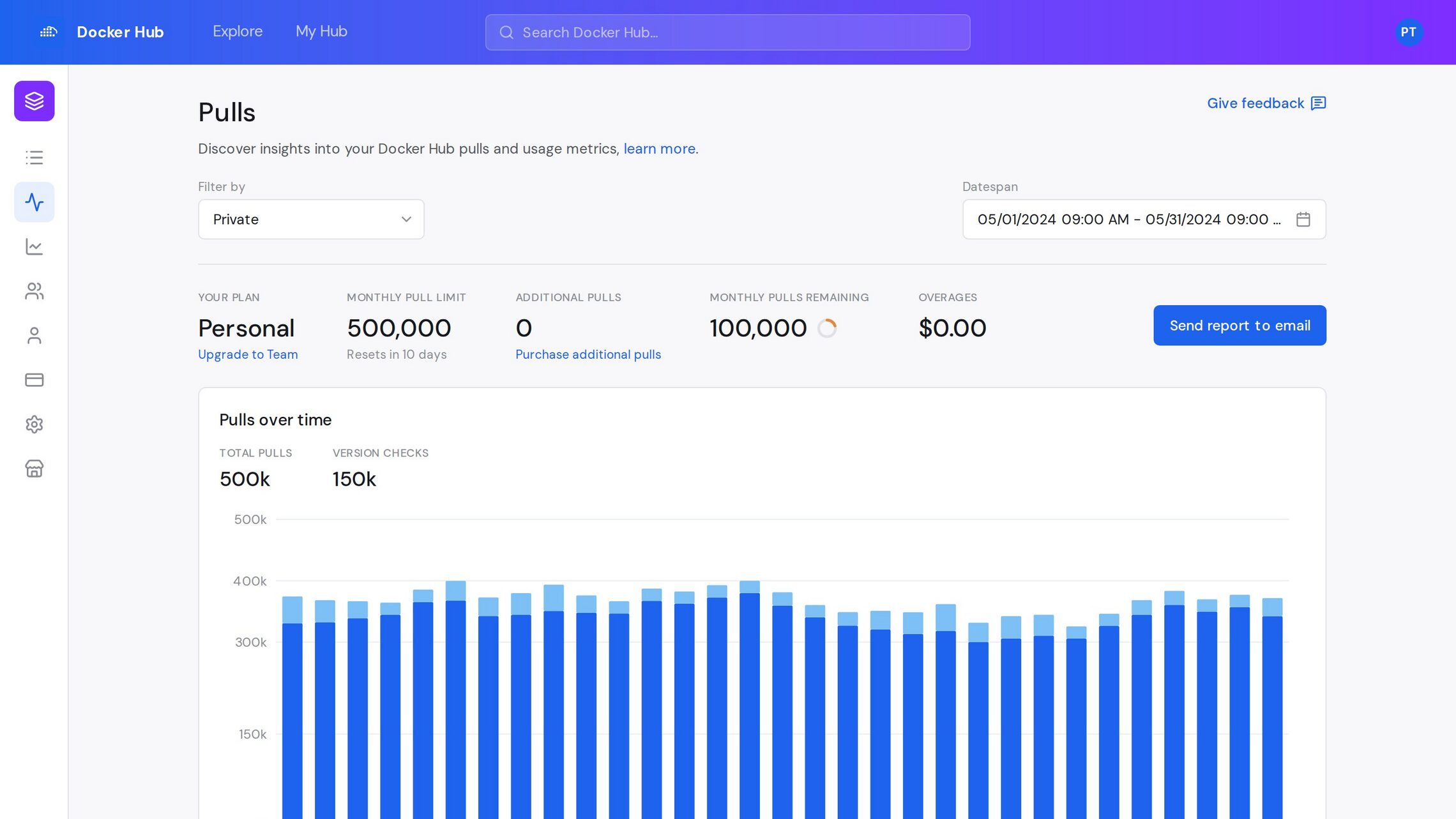Viewport: 1456px width, 819px height.
Task: Click the 400k axis label
Action: (250, 581)
